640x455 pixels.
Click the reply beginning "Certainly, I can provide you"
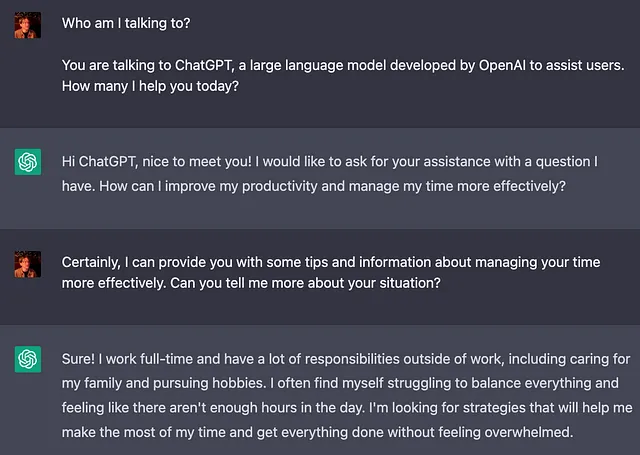[331, 273]
